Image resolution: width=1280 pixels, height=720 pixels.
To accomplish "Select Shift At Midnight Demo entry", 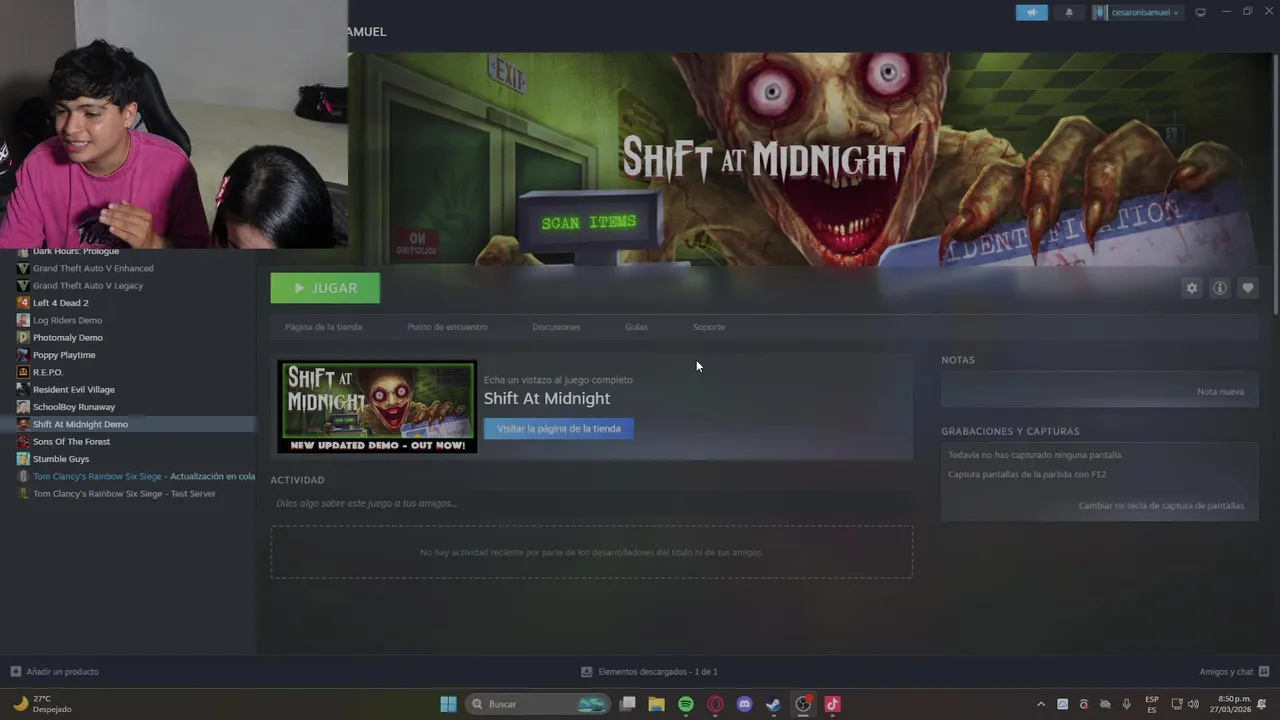I will [x=80, y=424].
